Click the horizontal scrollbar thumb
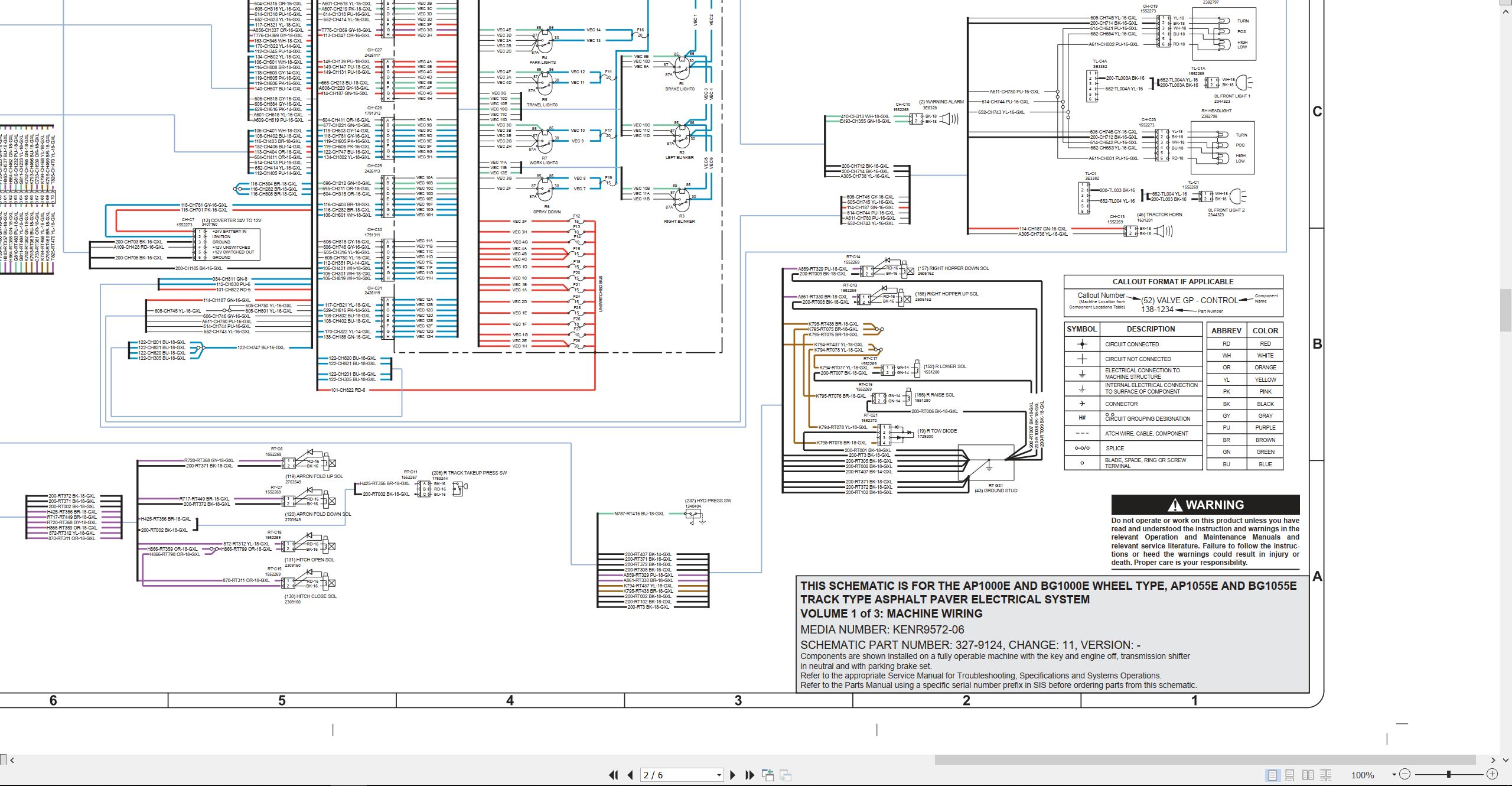The height and width of the screenshot is (786, 1512). [x=1205, y=760]
